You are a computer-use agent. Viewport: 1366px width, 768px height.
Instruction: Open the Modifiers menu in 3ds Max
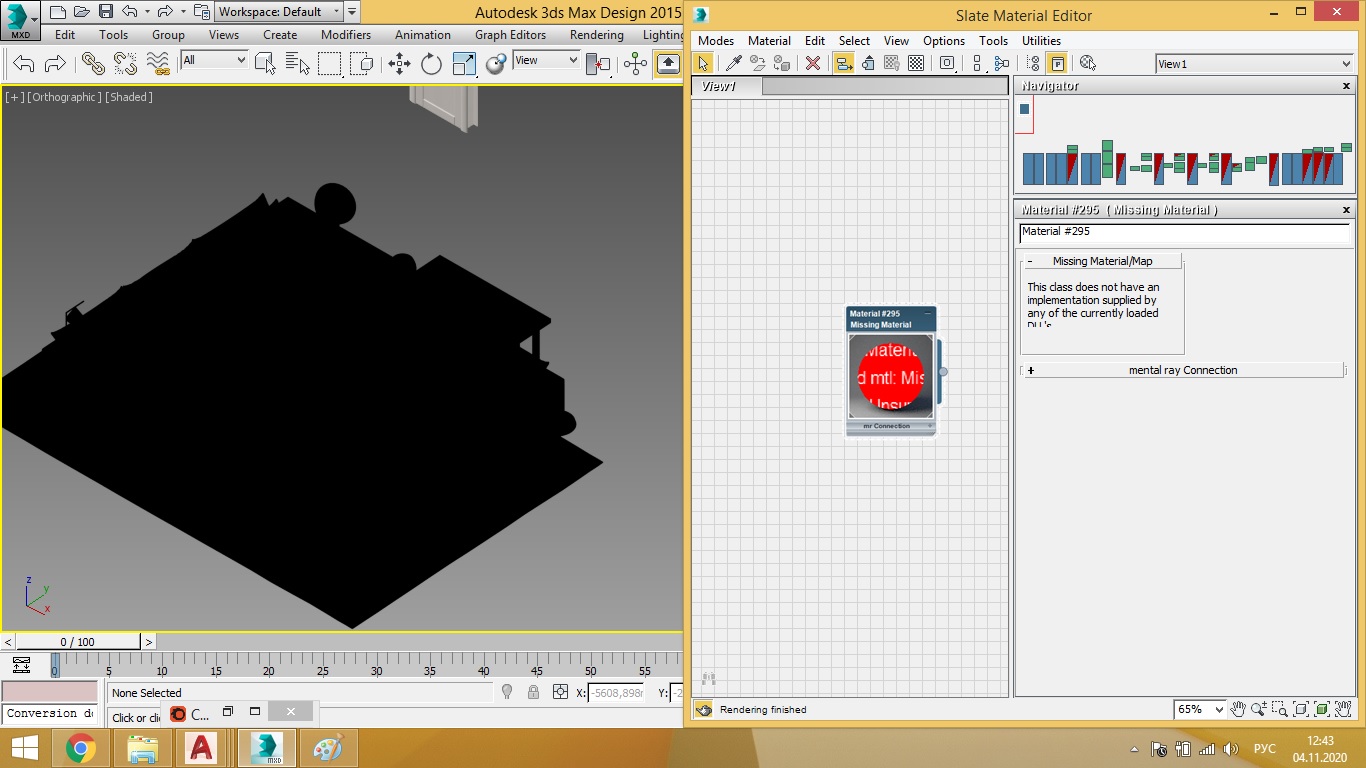click(x=346, y=34)
